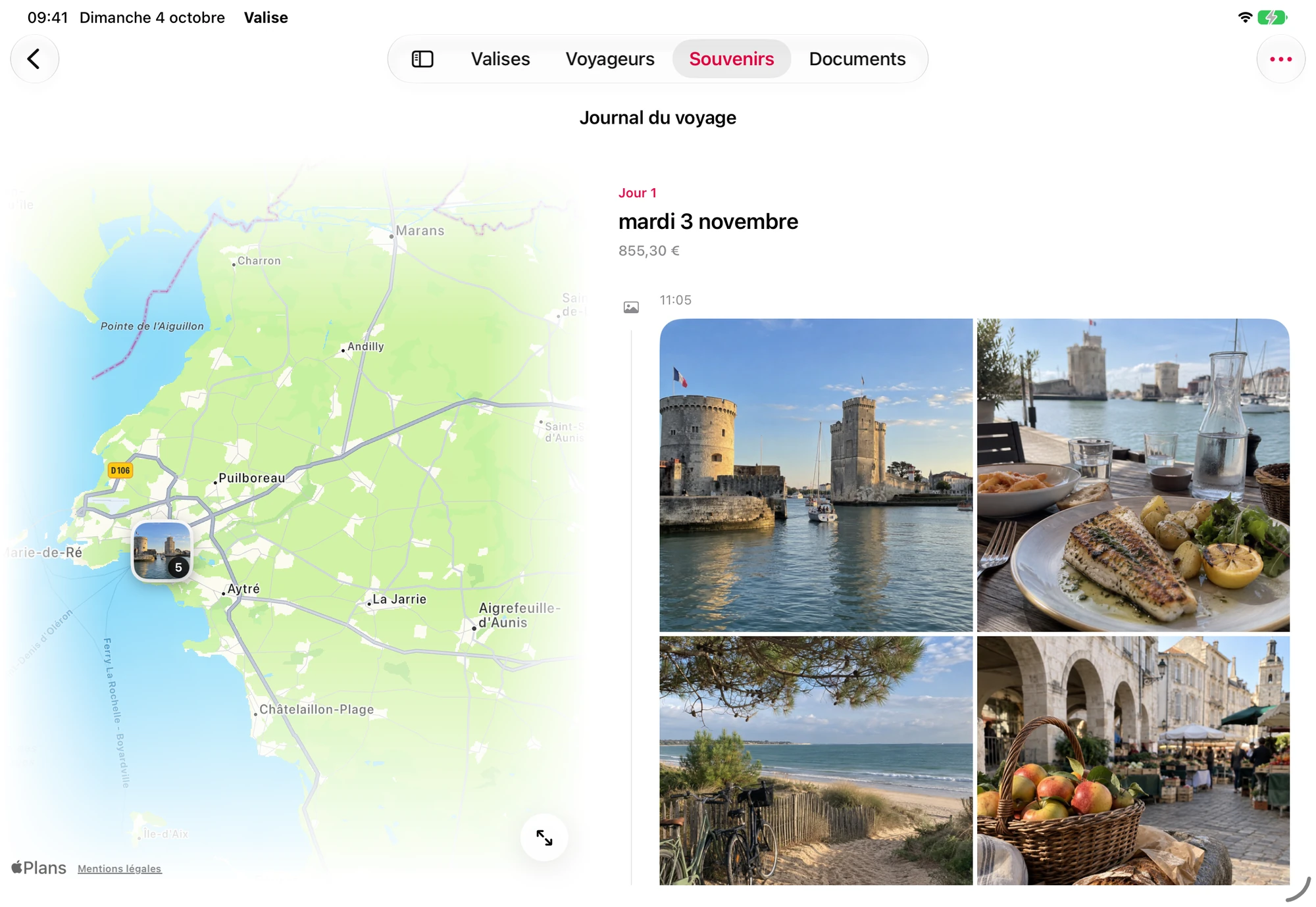Click Puilboreau on the map
Screen dimensions: 1316x907
[x=251, y=478]
